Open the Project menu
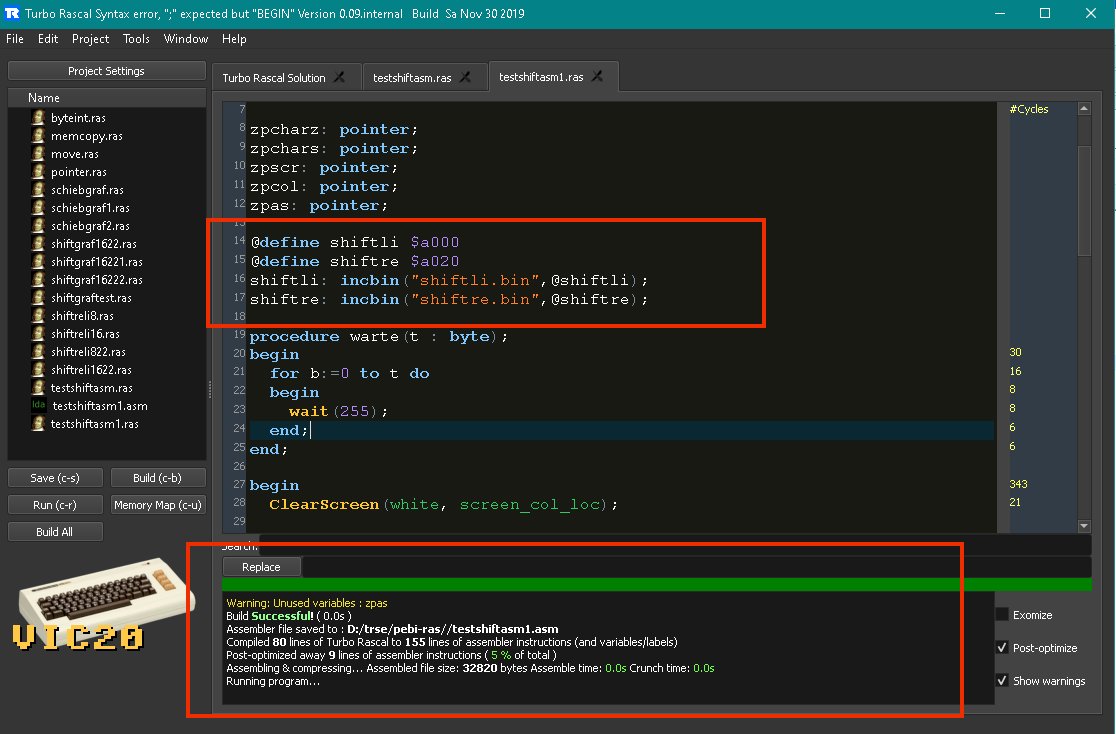Viewport: 1116px width, 734px height. point(90,38)
